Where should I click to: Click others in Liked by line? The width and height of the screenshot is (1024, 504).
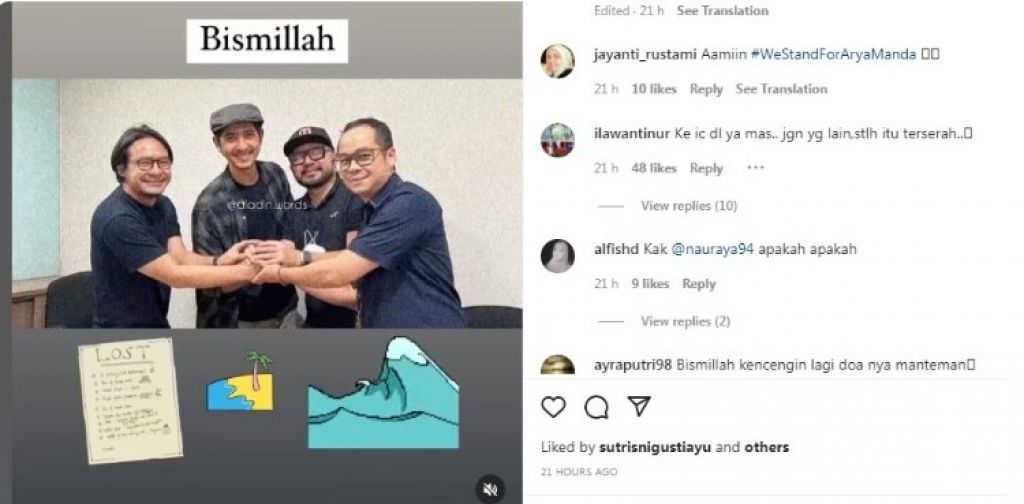[766, 447]
